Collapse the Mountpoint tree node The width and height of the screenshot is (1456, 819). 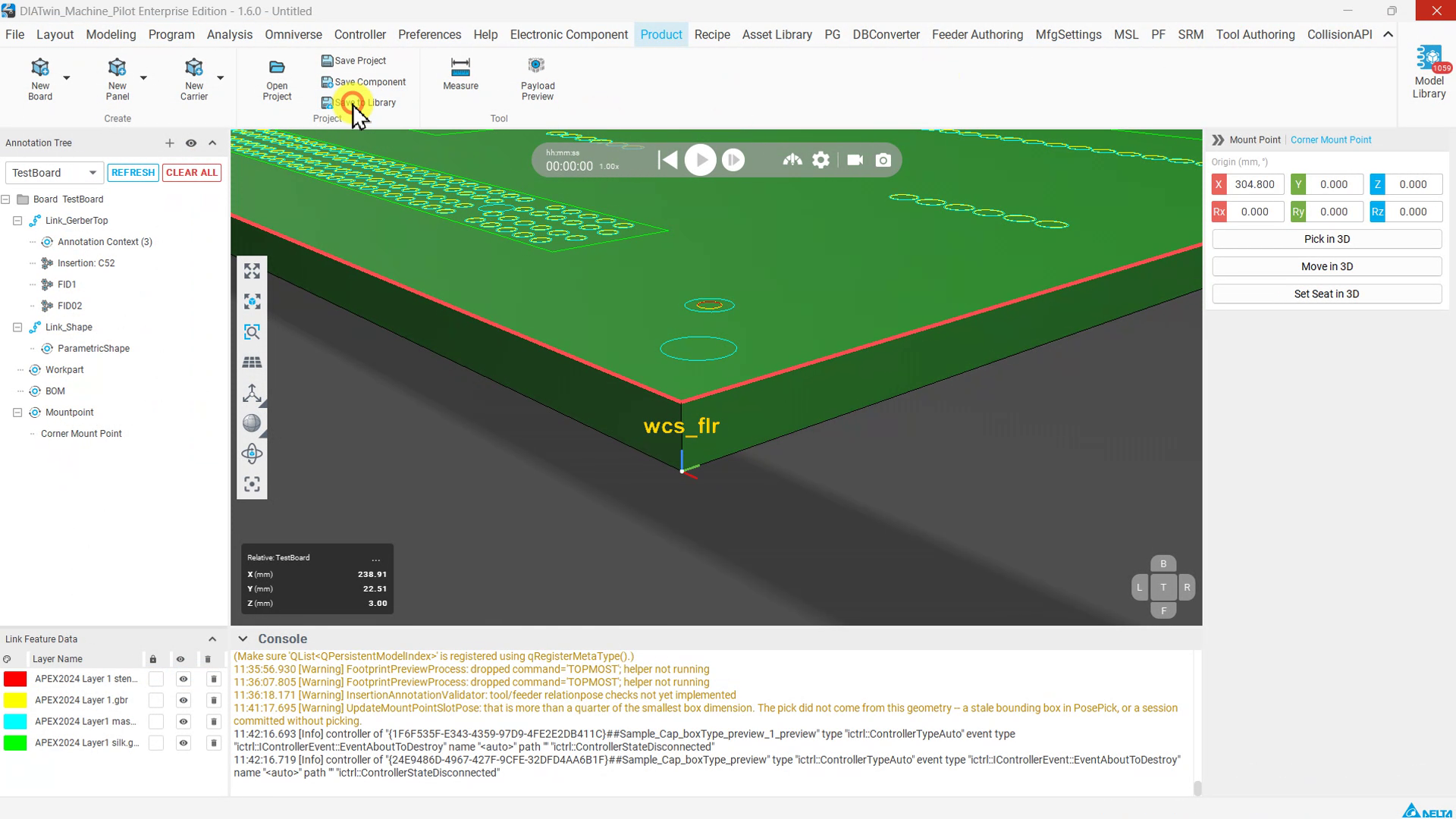point(17,413)
